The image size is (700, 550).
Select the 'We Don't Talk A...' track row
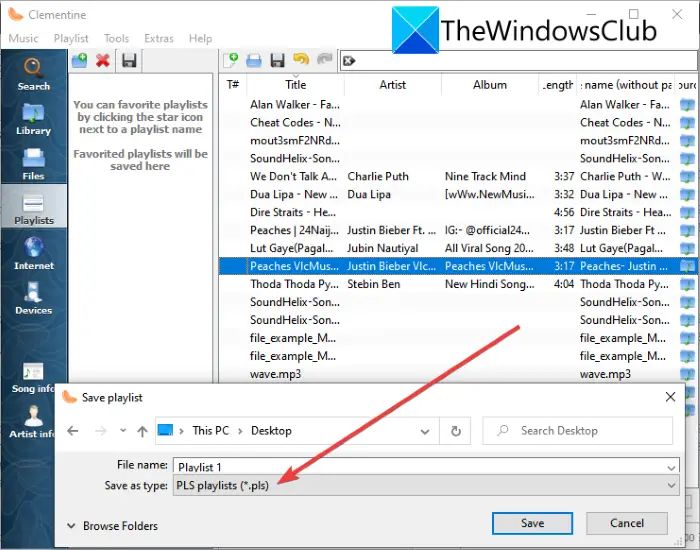click(458, 176)
